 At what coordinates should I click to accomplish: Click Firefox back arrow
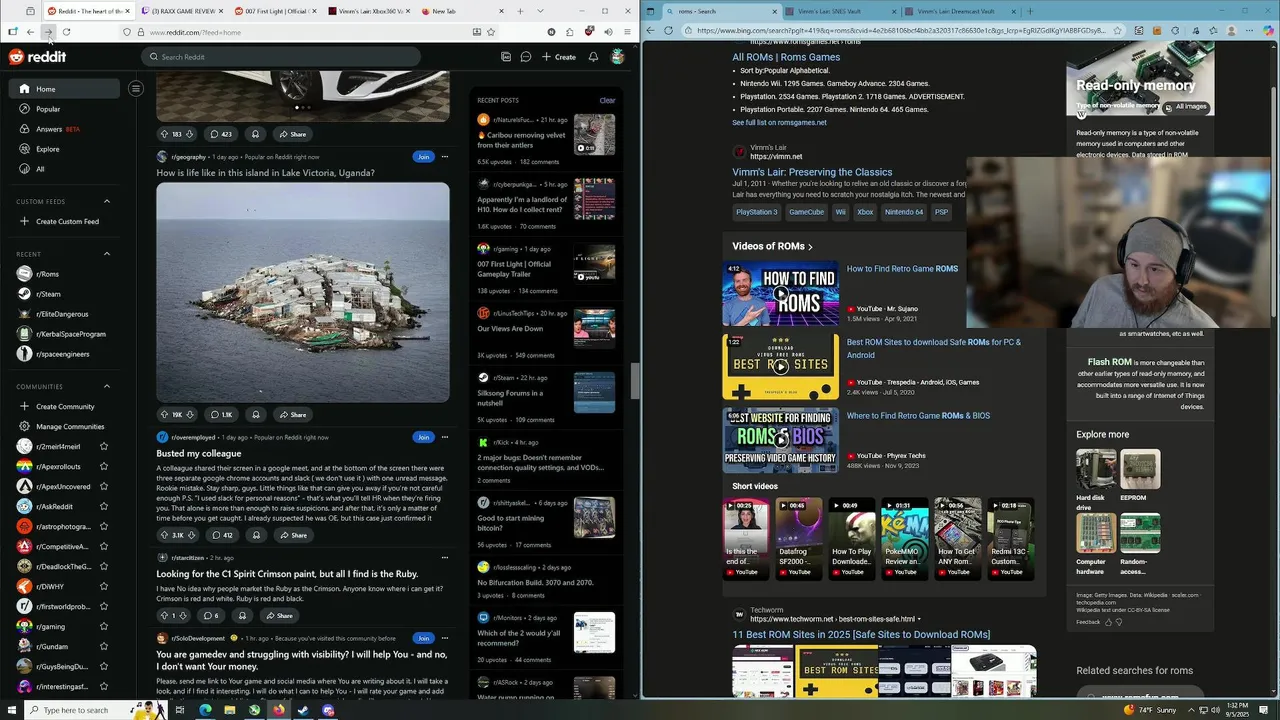coord(30,32)
